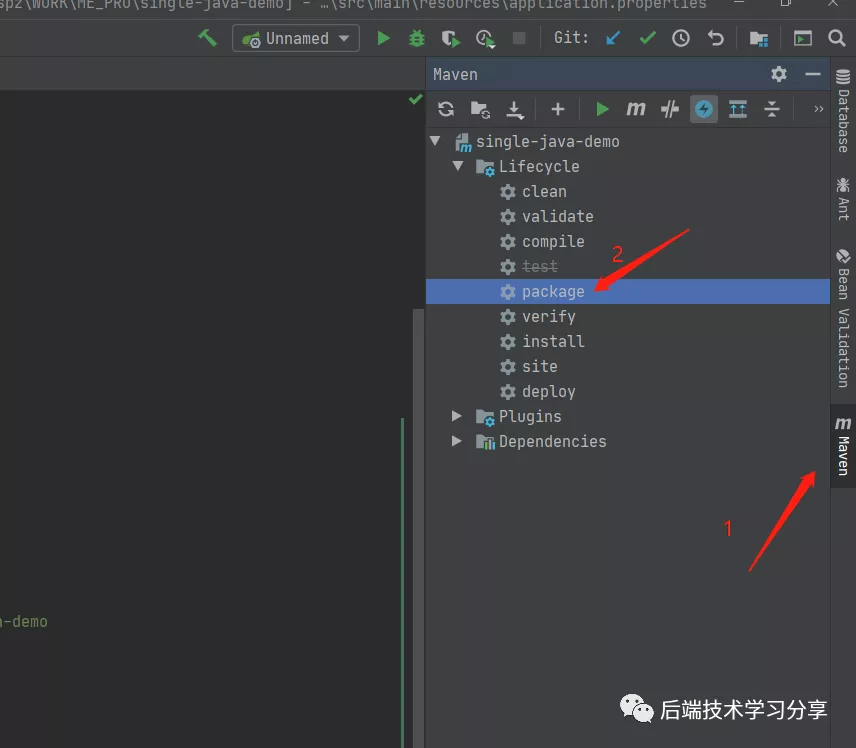This screenshot has height=748, width=856.
Task: Start debugging with the bug icon
Action: click(x=417, y=38)
